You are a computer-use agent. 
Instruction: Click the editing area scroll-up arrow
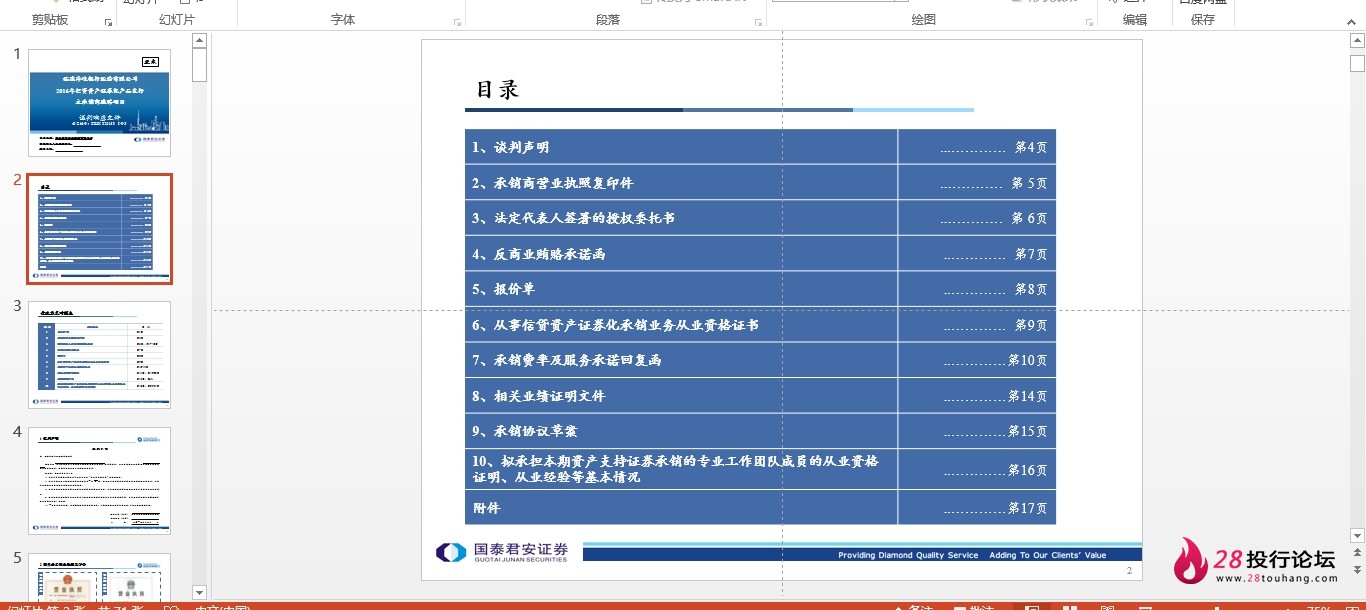point(1357,40)
